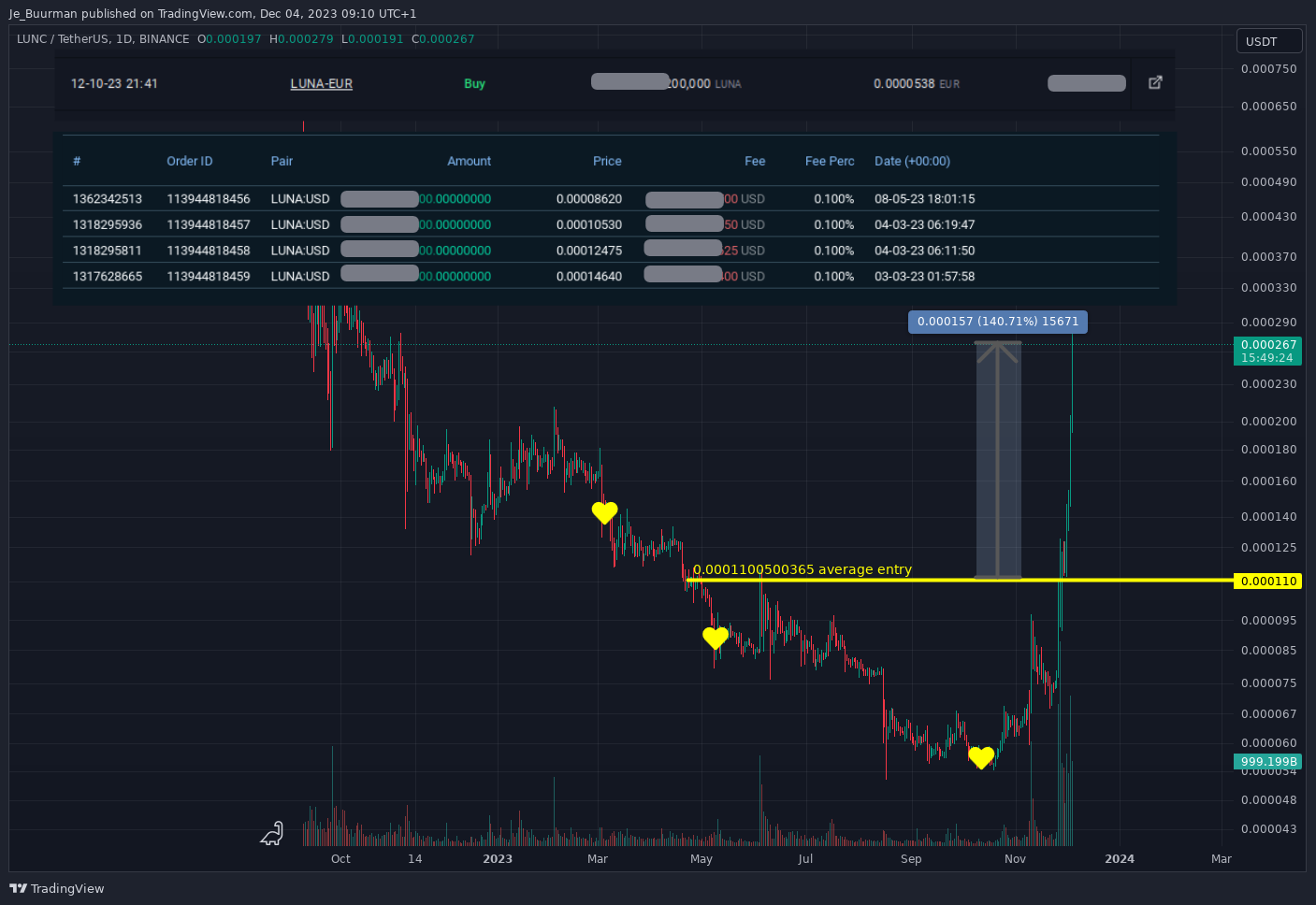The height and width of the screenshot is (905, 1316).
Task: Click the yellow heart marker near October
Action: [x=981, y=758]
